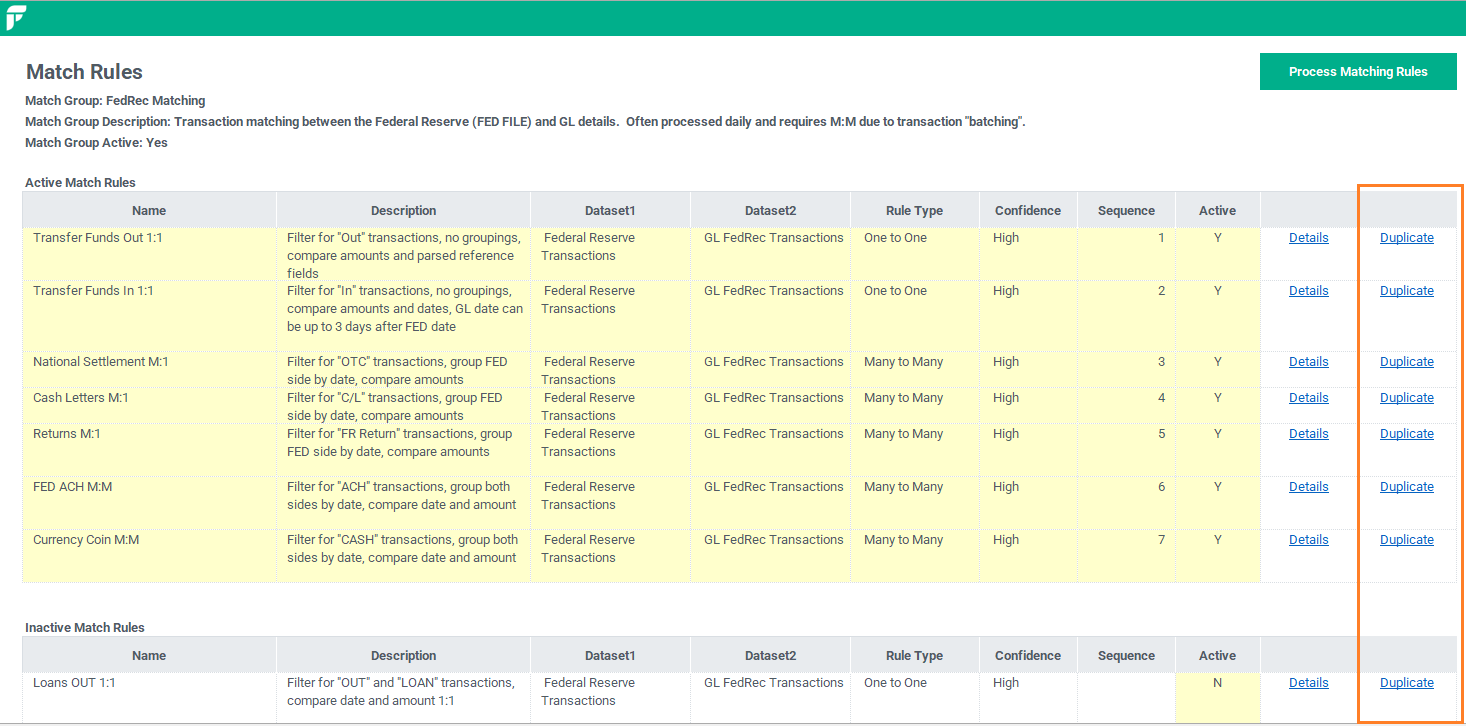Viewport: 1466px width, 726px height.
Task: Select the Loans OUT 1:1 name cell
Action: 149,697
